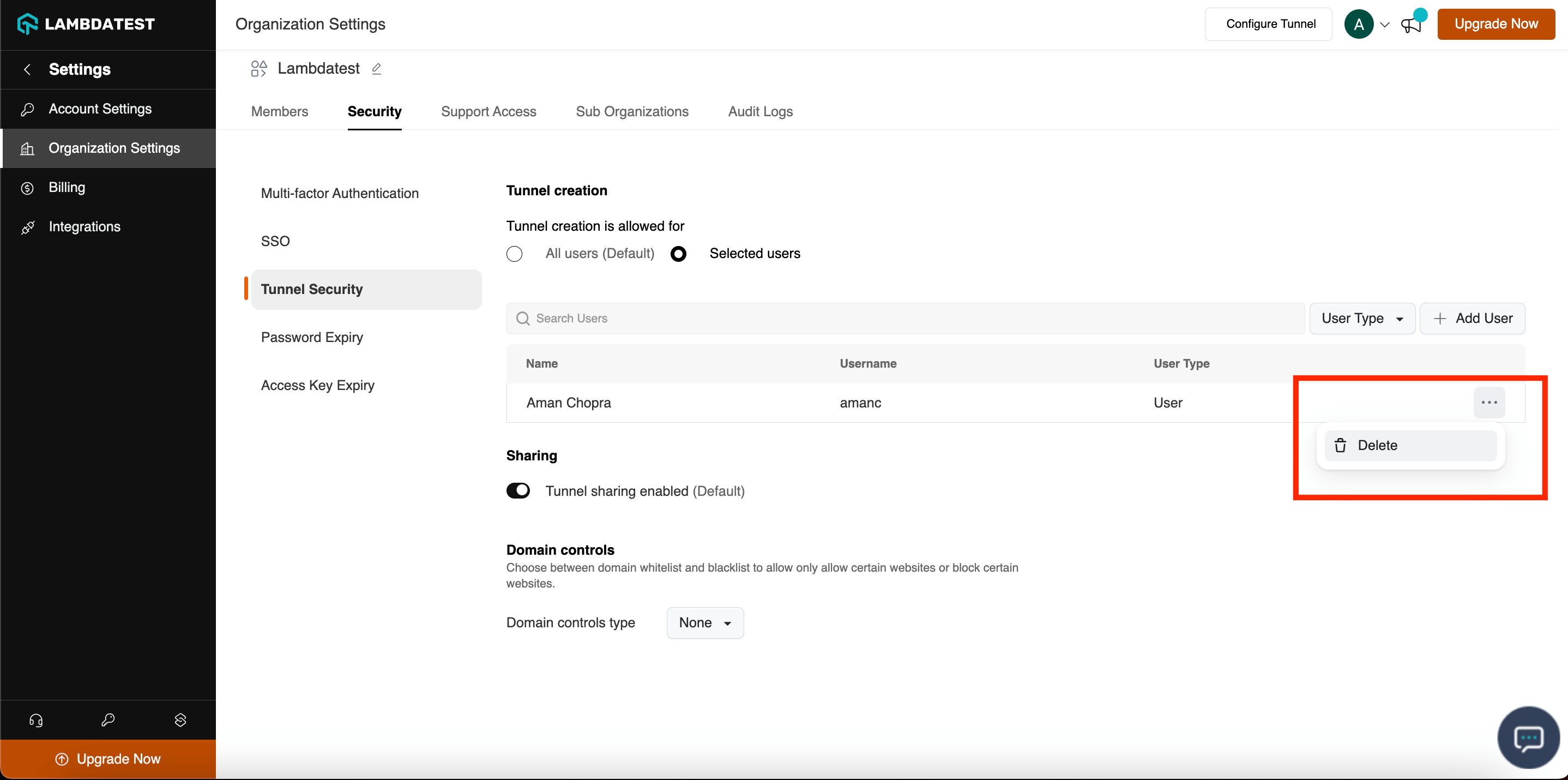
Task: Open the User Type filter dropdown
Action: (x=1362, y=319)
